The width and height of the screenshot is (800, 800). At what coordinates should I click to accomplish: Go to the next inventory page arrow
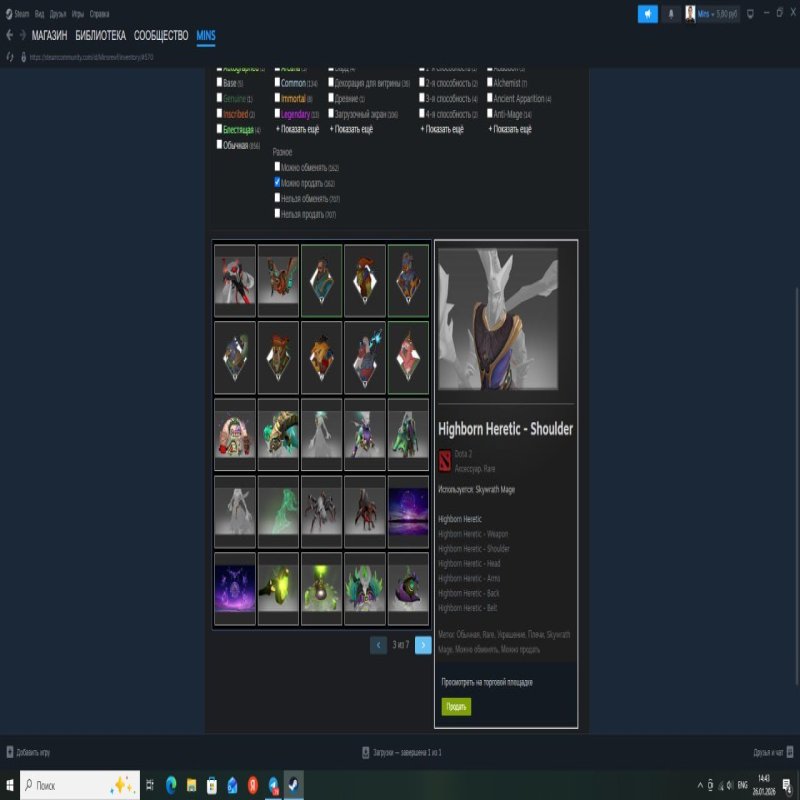click(423, 645)
